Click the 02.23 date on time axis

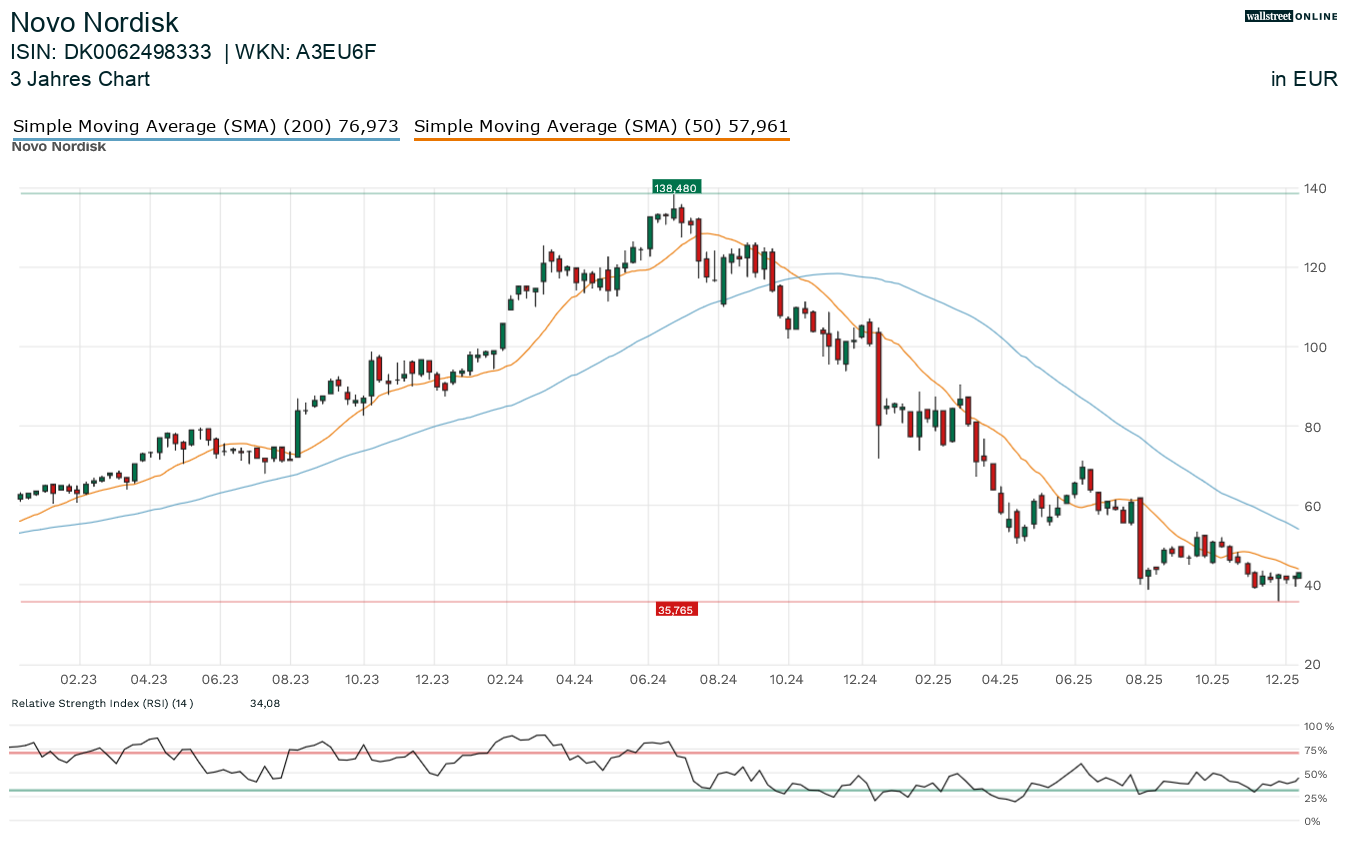tap(79, 680)
